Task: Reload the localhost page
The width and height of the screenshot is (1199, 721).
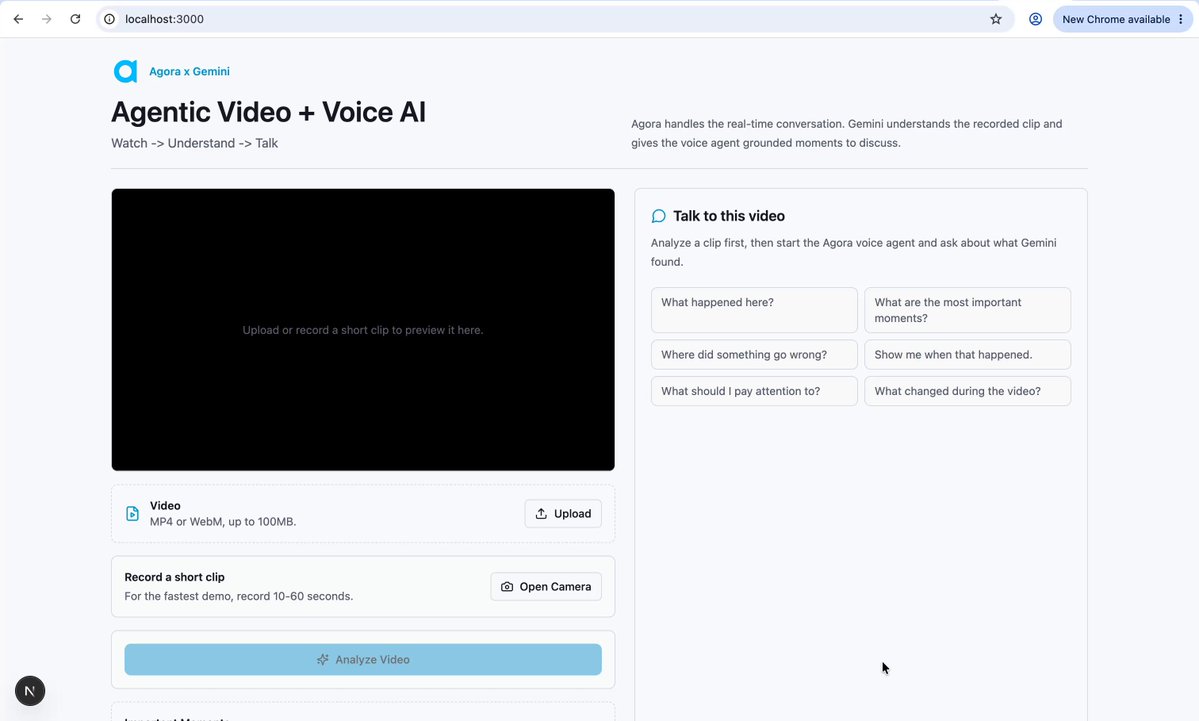Action: [75, 19]
